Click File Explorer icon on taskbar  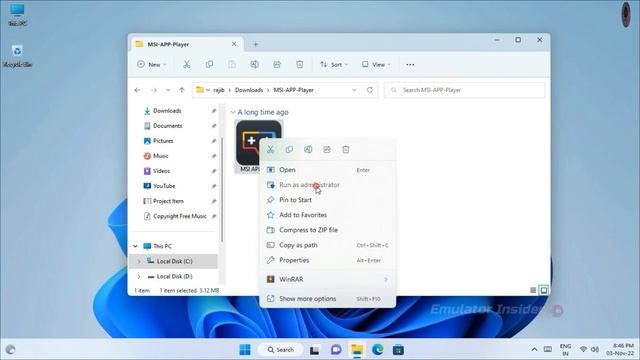(357, 350)
